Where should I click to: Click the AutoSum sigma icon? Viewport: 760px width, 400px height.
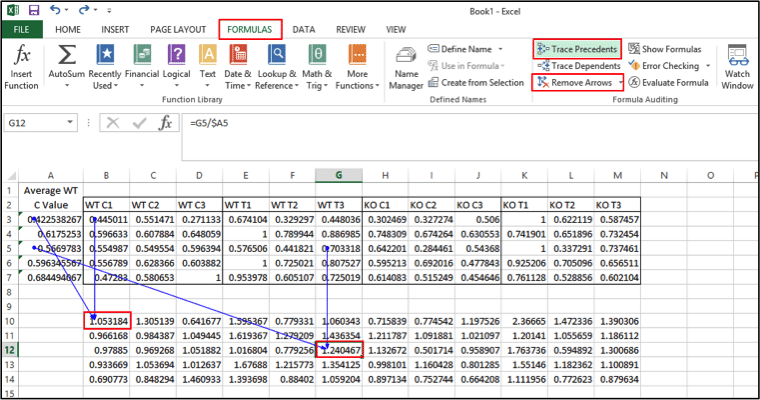click(x=67, y=54)
